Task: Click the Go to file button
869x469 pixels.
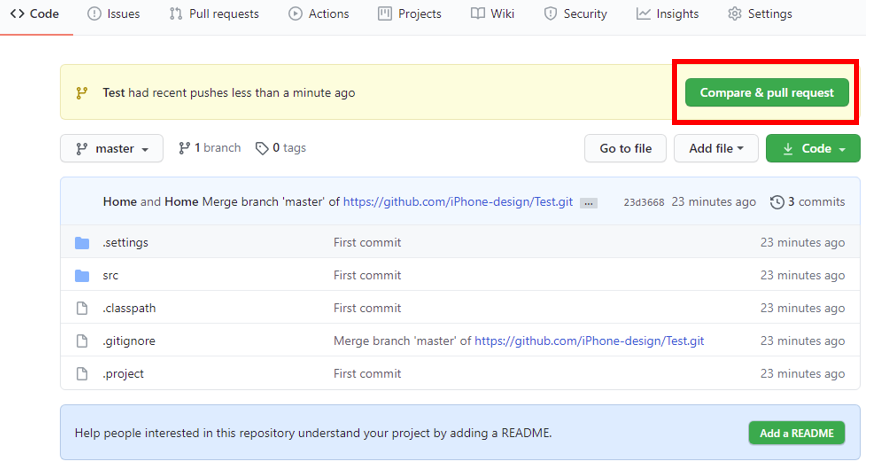Action: [625, 149]
